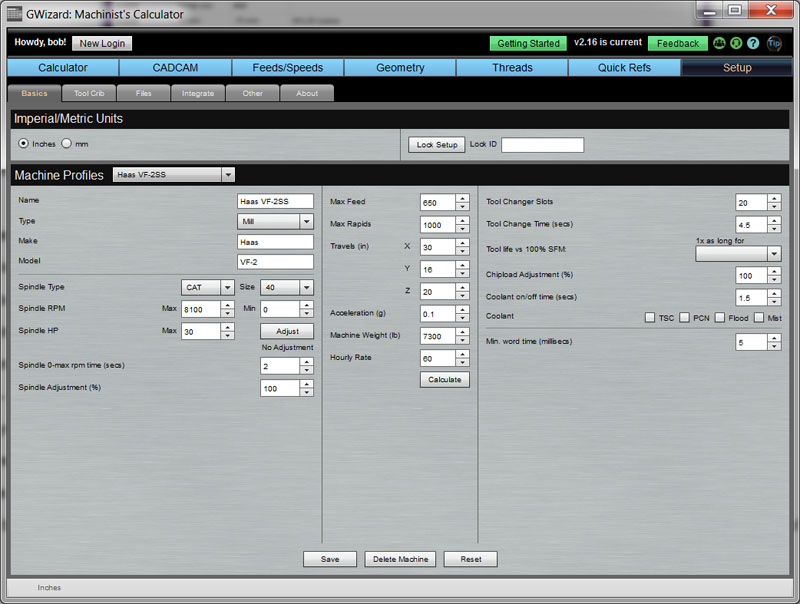Click the round globe icon beside the help icon
This screenshot has height=604, width=800.
pos(735,44)
